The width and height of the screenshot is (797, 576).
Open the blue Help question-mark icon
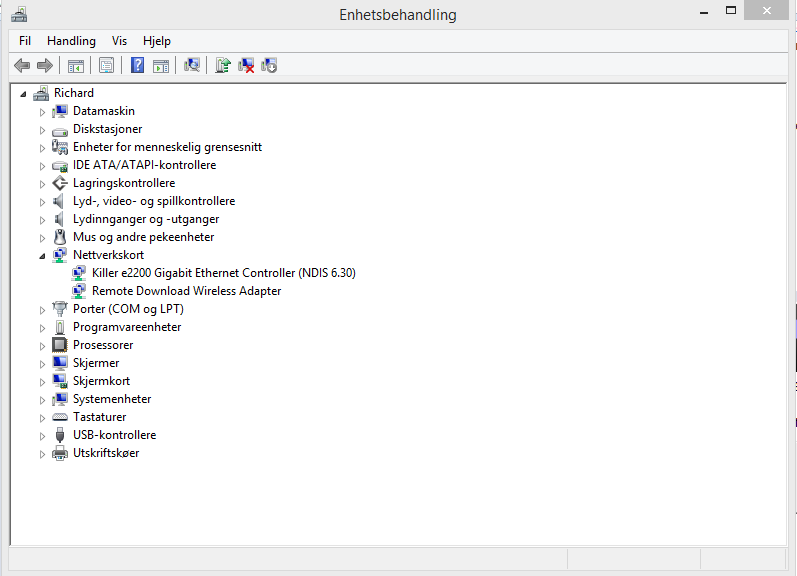pos(137,65)
